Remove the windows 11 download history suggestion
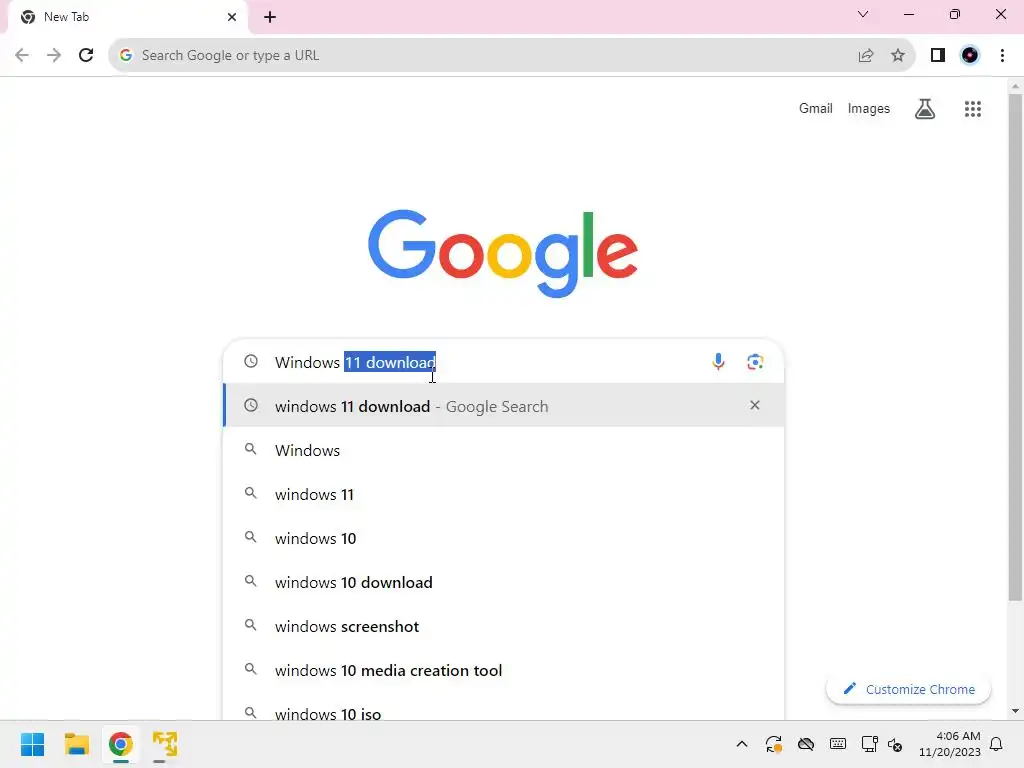The image size is (1024, 768). pyautogui.click(x=755, y=406)
